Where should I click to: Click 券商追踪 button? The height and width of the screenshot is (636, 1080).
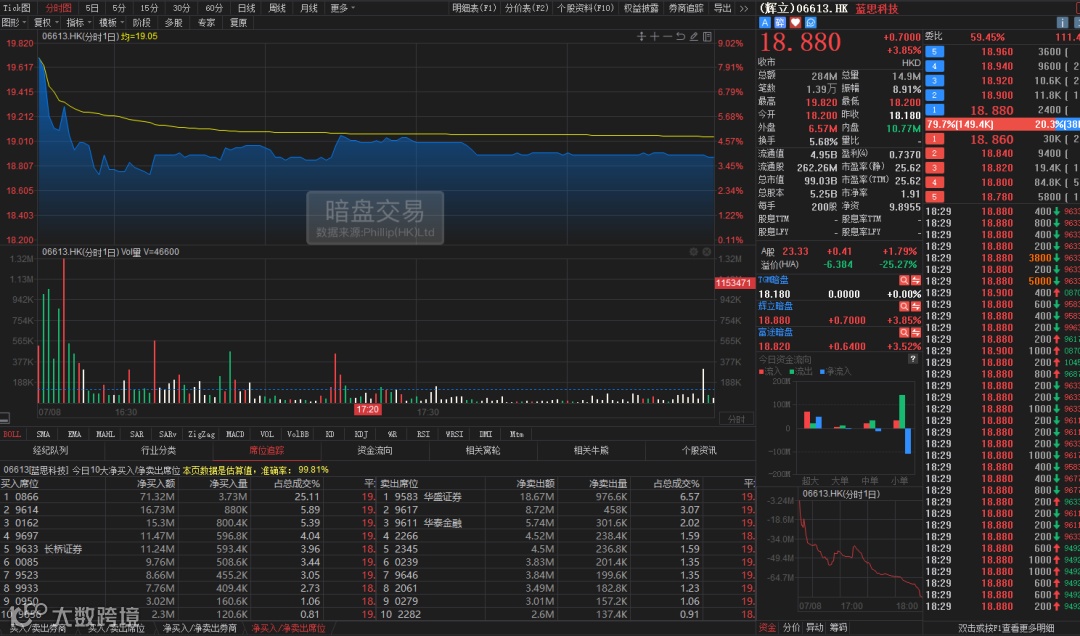click(x=687, y=8)
